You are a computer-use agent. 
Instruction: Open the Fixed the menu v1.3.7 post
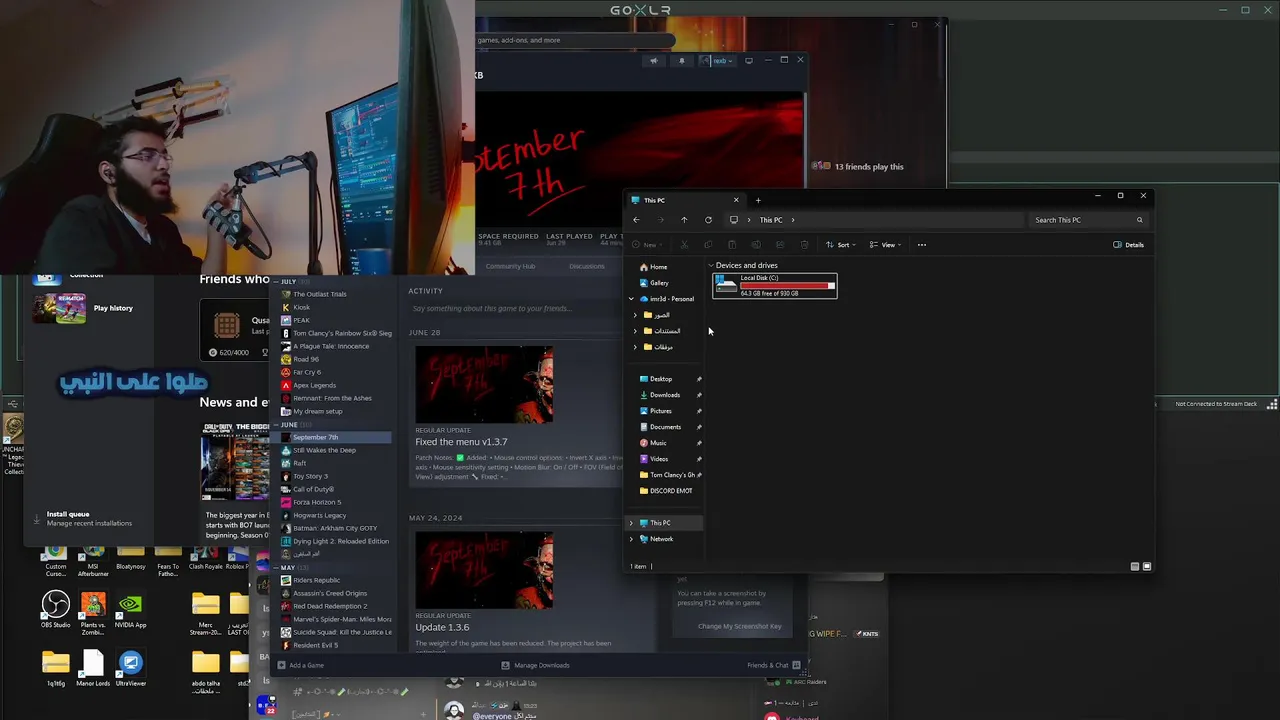click(x=461, y=442)
